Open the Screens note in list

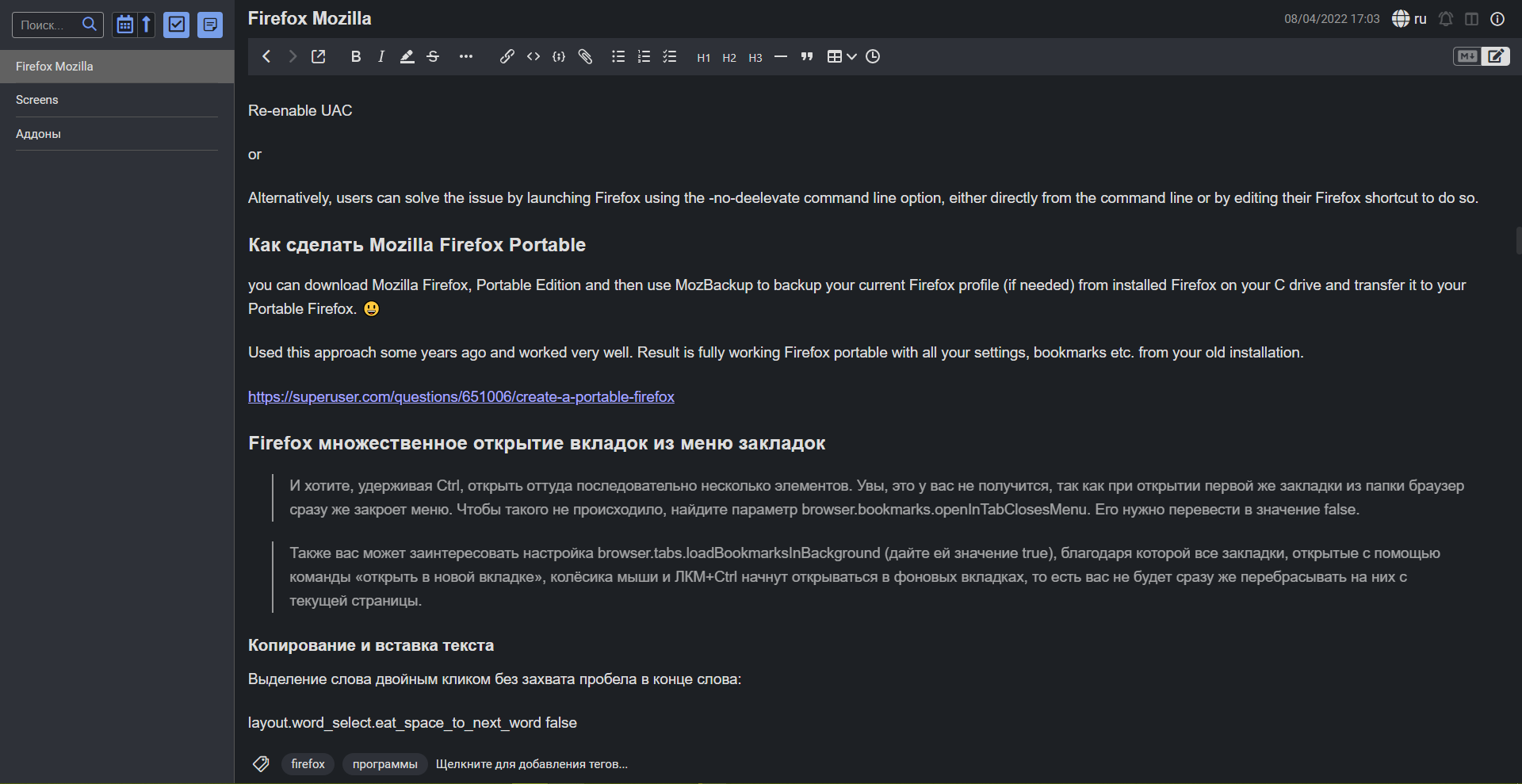tap(37, 100)
